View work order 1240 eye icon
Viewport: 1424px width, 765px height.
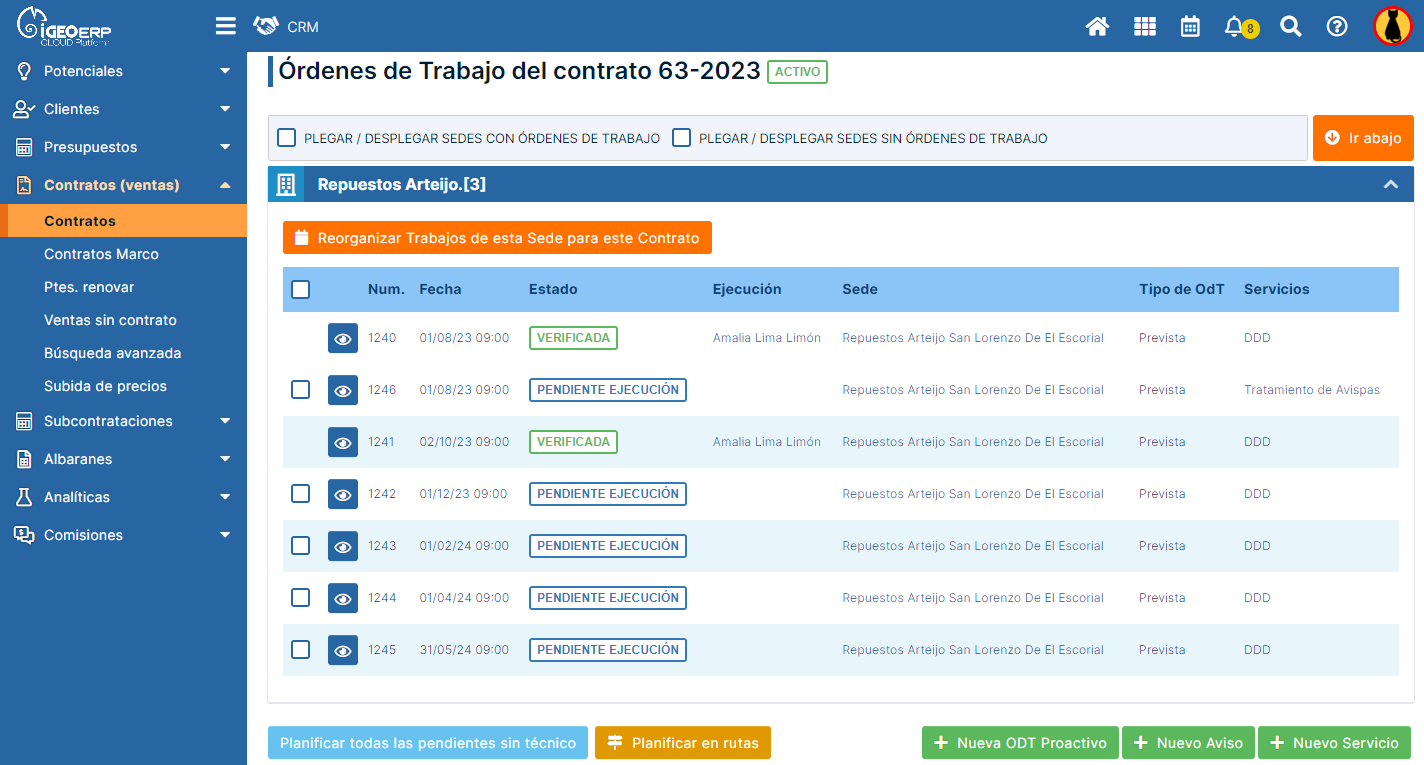[343, 338]
